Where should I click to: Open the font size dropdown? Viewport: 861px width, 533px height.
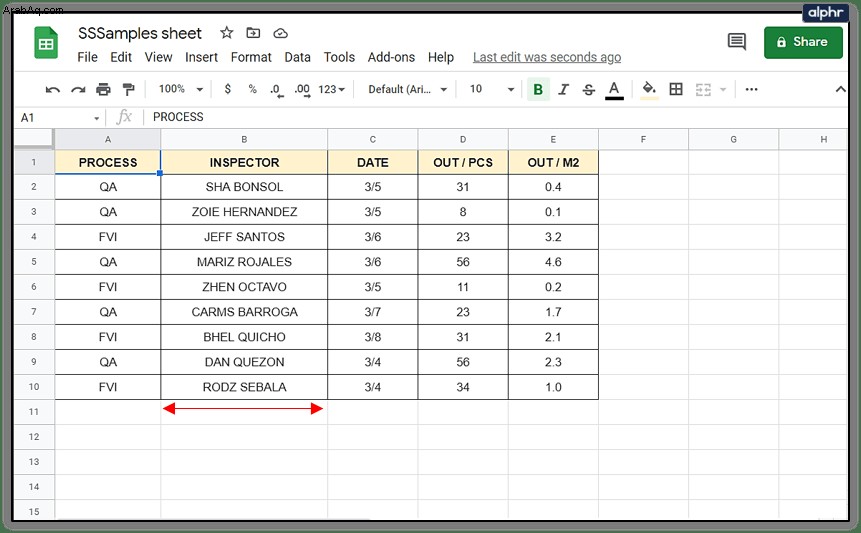pyautogui.click(x=492, y=89)
